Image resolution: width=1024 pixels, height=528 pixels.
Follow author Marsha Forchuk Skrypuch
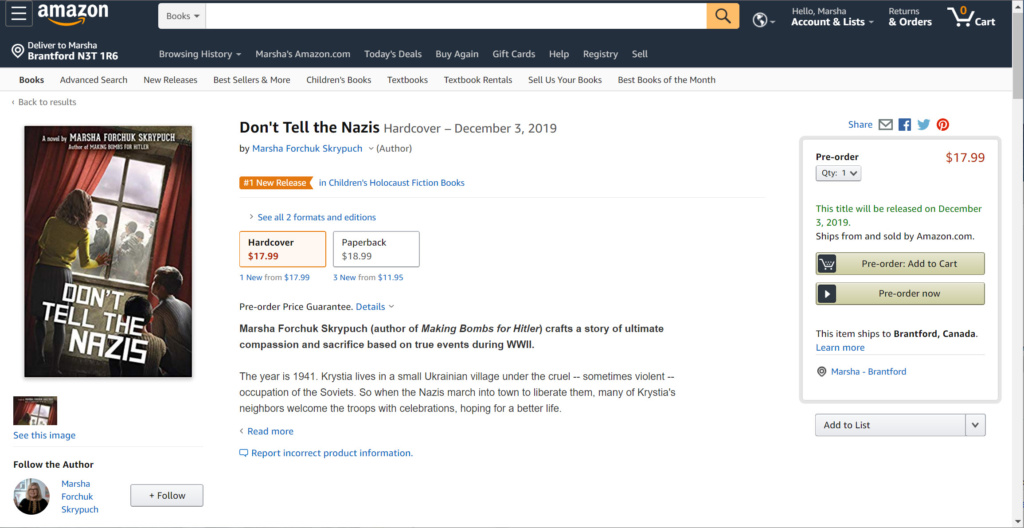point(166,495)
